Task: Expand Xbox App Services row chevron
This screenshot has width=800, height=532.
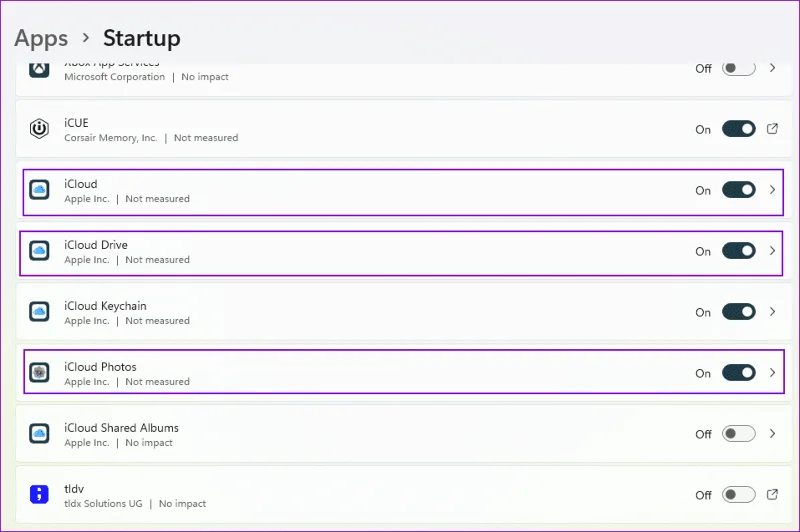Action: coord(772,68)
